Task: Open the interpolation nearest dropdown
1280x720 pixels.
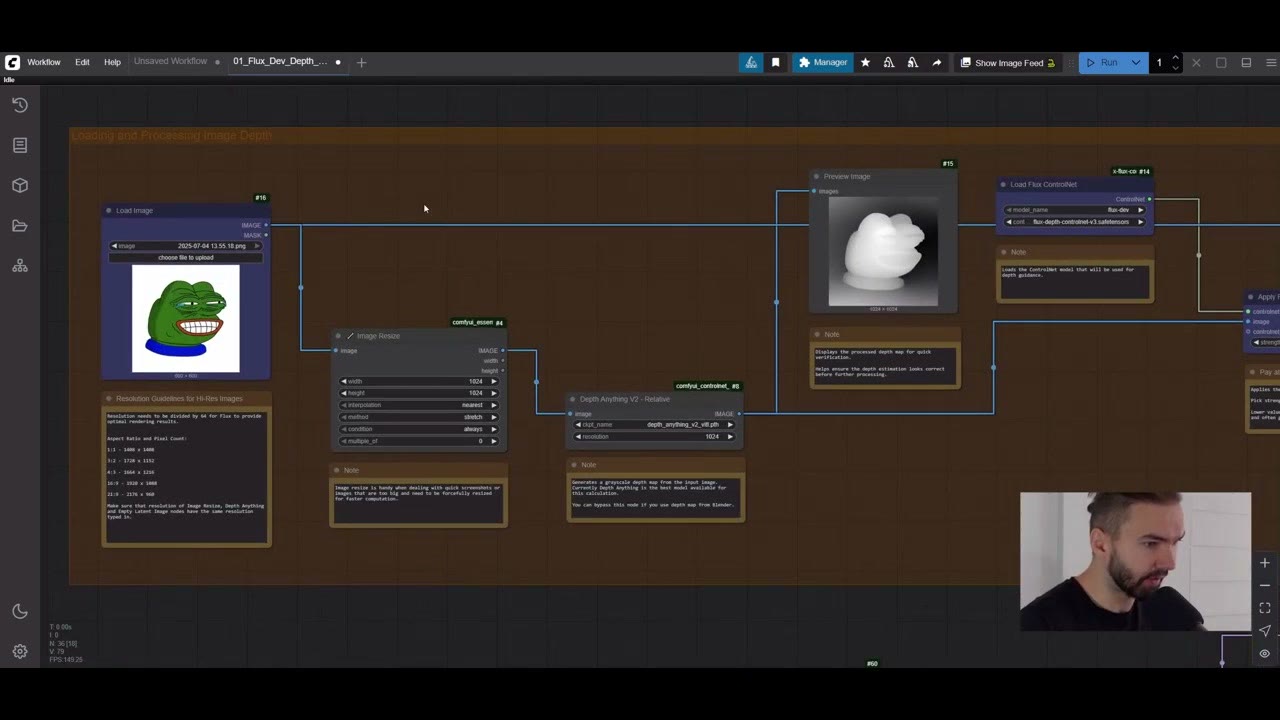Action: pos(419,405)
